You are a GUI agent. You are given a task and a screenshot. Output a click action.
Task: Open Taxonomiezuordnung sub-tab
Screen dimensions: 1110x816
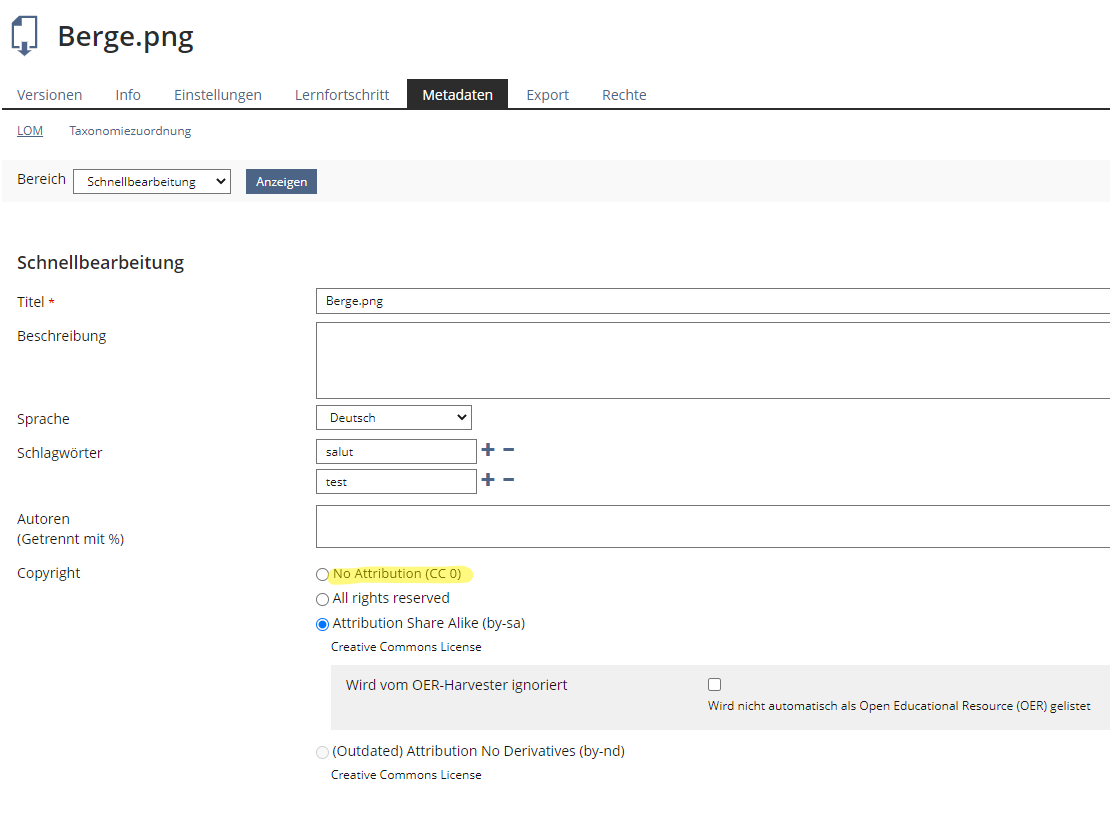point(130,131)
